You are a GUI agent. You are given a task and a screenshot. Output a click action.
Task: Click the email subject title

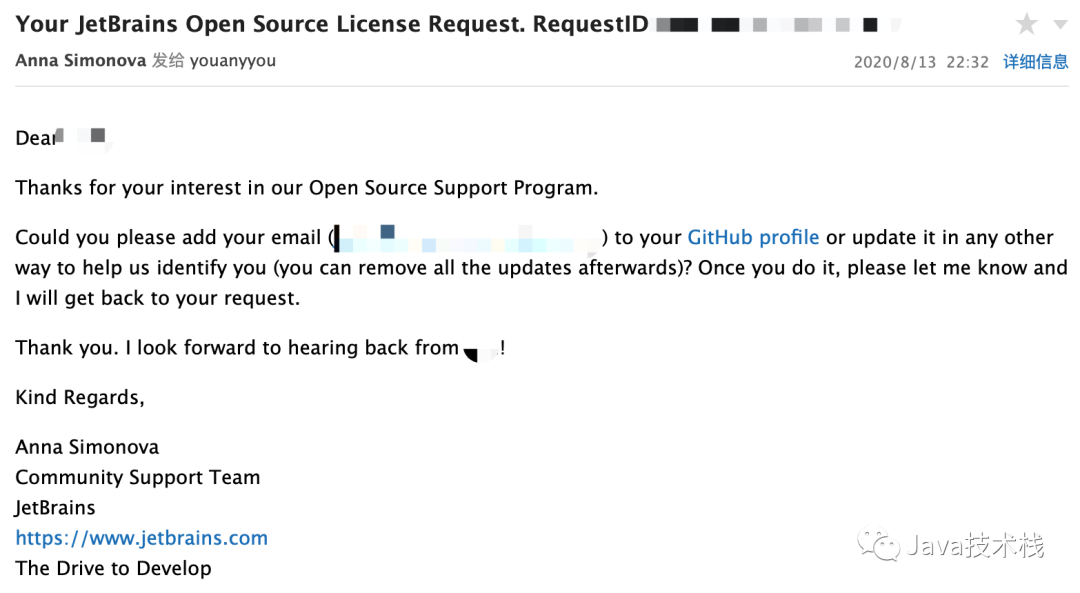coord(330,24)
